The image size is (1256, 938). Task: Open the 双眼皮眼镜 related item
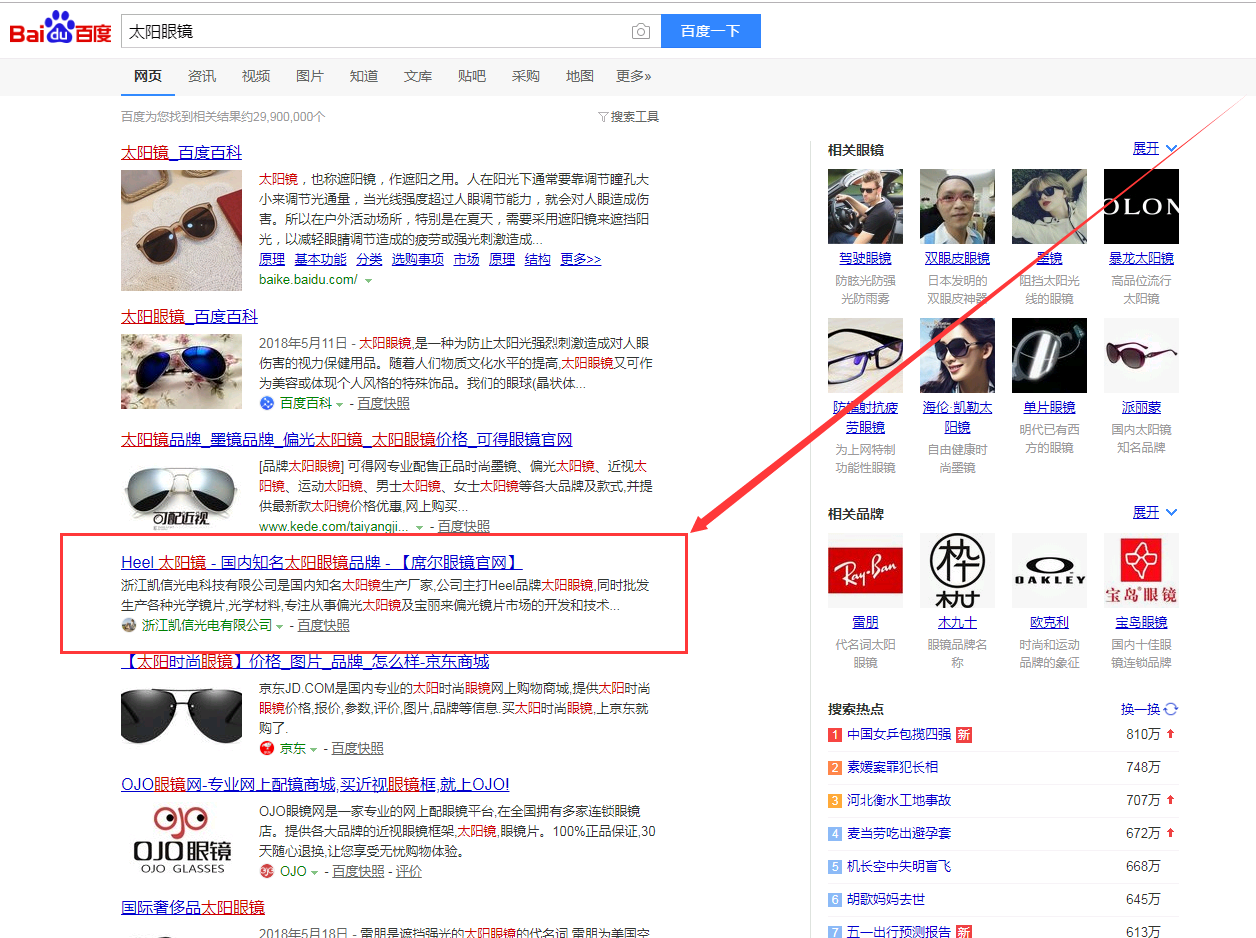(957, 259)
